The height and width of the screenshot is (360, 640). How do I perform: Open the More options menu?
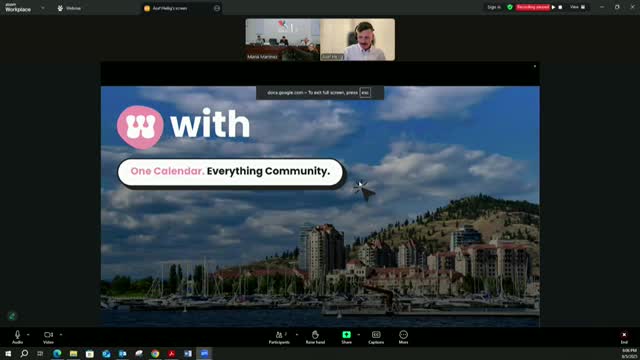tap(403, 337)
